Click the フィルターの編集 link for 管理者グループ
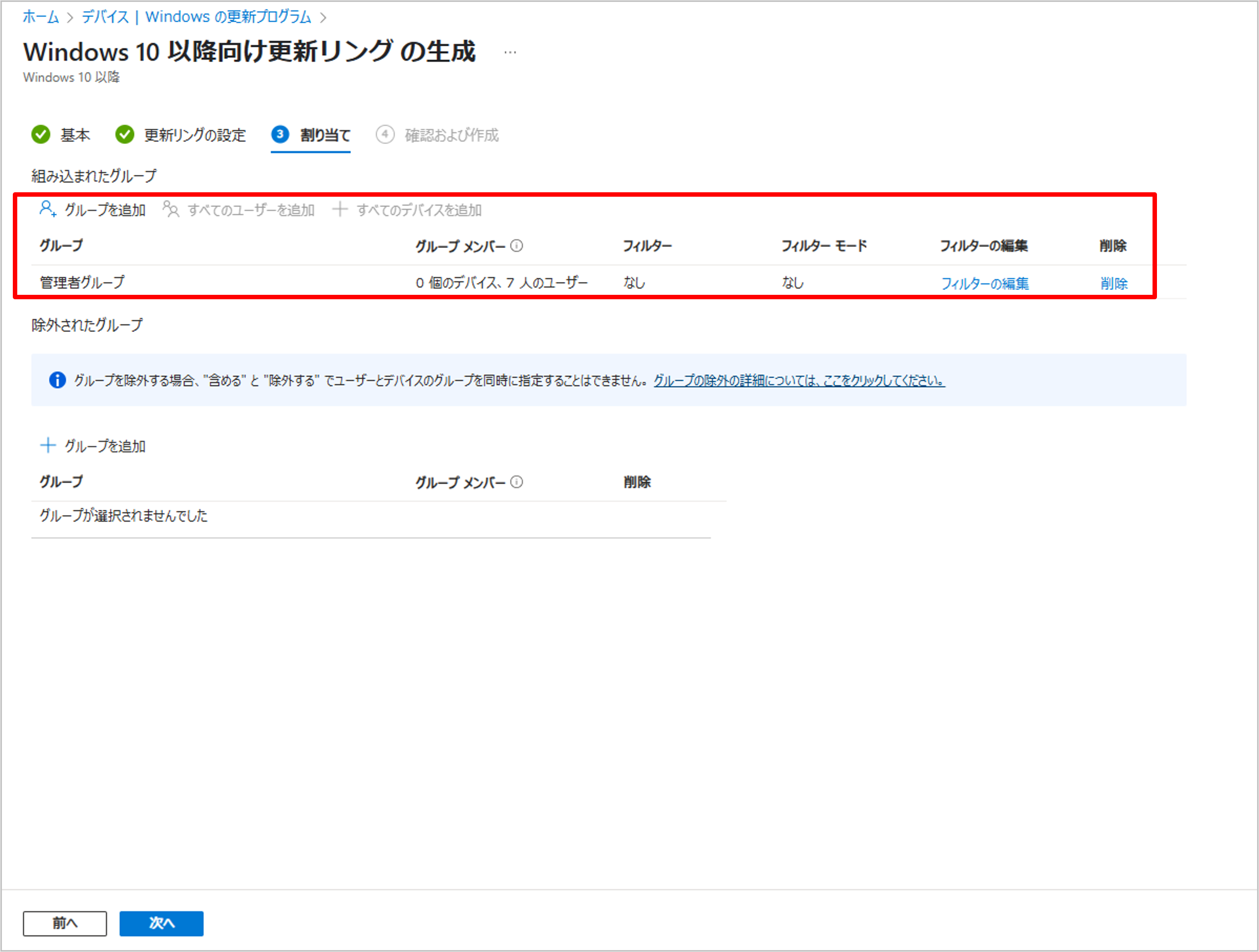Viewport: 1259px width, 952px height. tap(984, 283)
